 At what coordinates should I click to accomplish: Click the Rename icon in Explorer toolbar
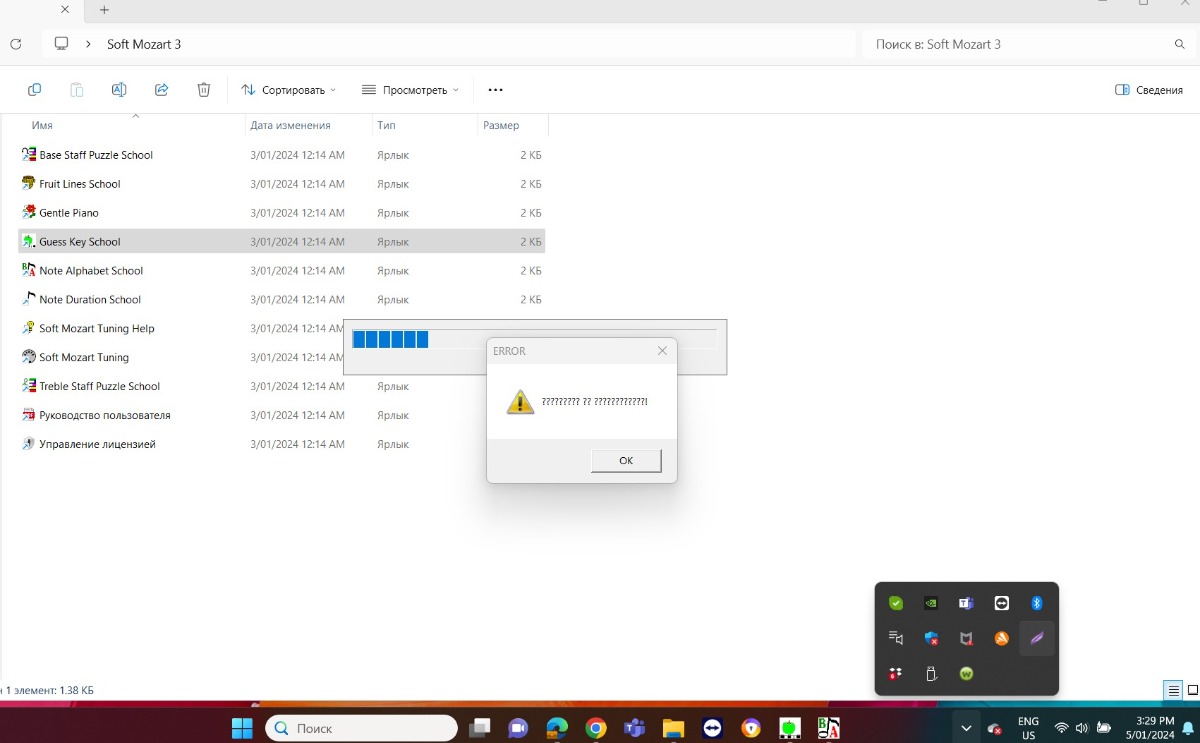click(x=119, y=90)
